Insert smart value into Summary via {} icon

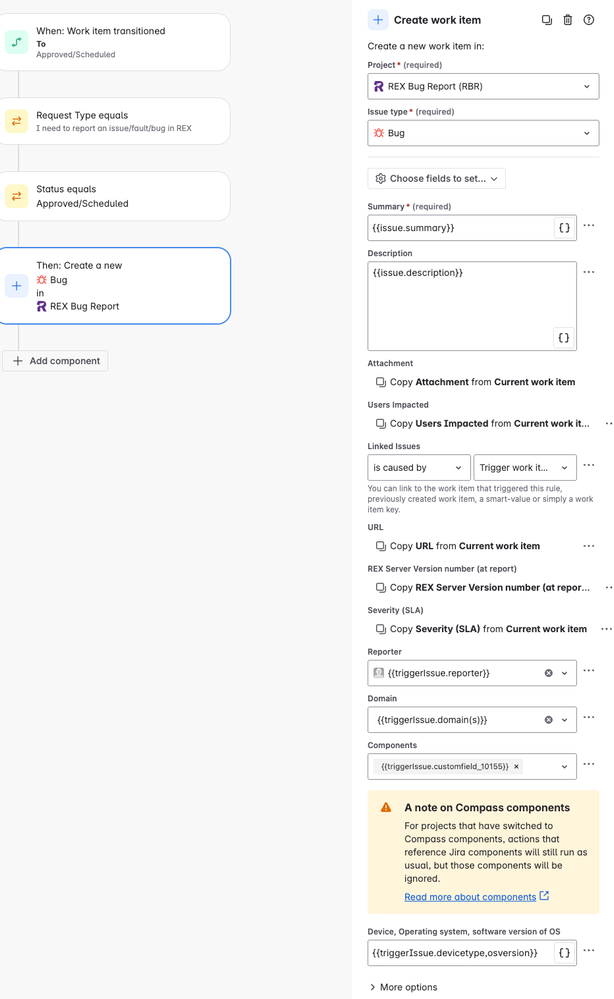coord(564,227)
